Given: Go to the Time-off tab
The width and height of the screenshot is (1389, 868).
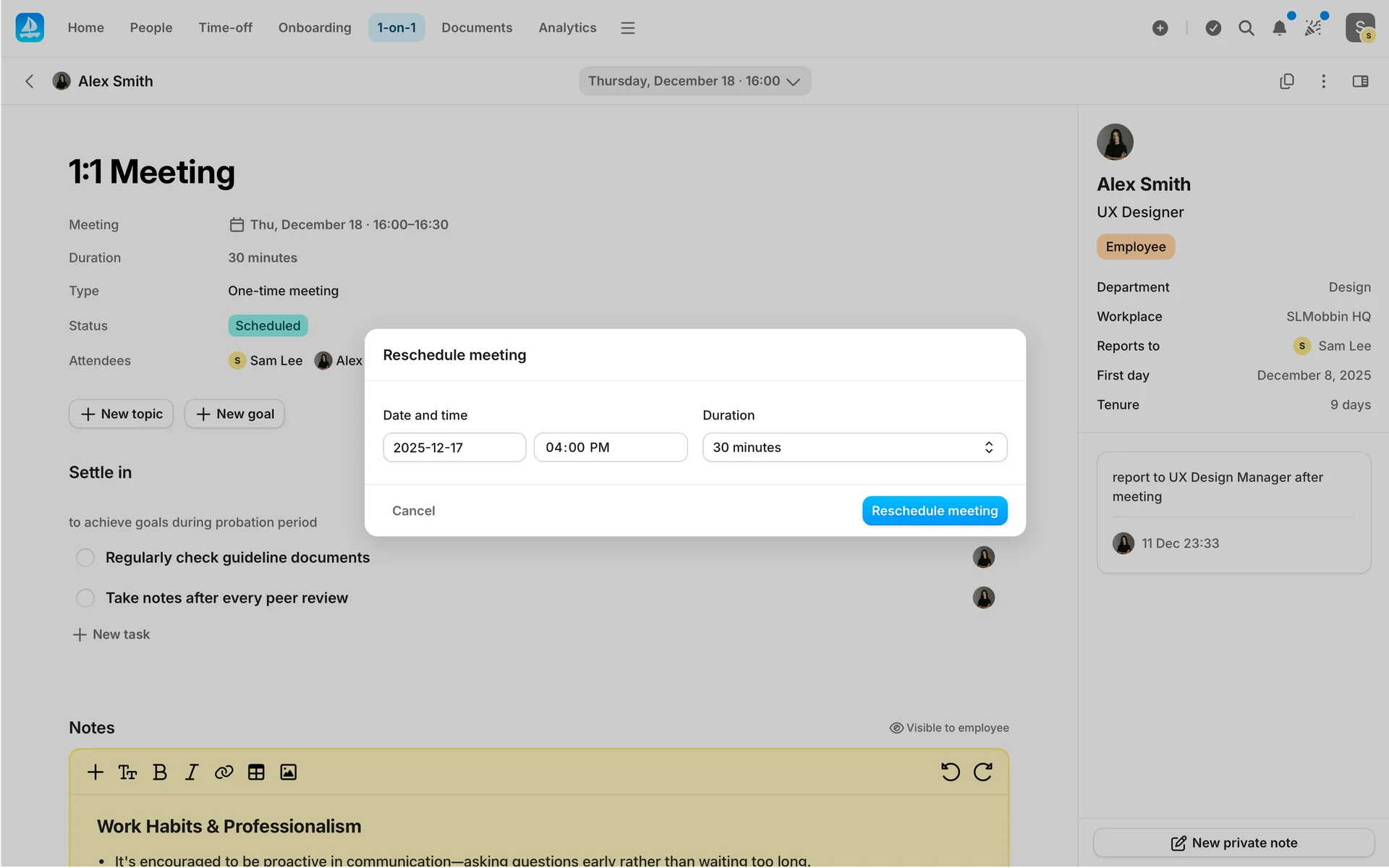Looking at the screenshot, I should pyautogui.click(x=225, y=27).
